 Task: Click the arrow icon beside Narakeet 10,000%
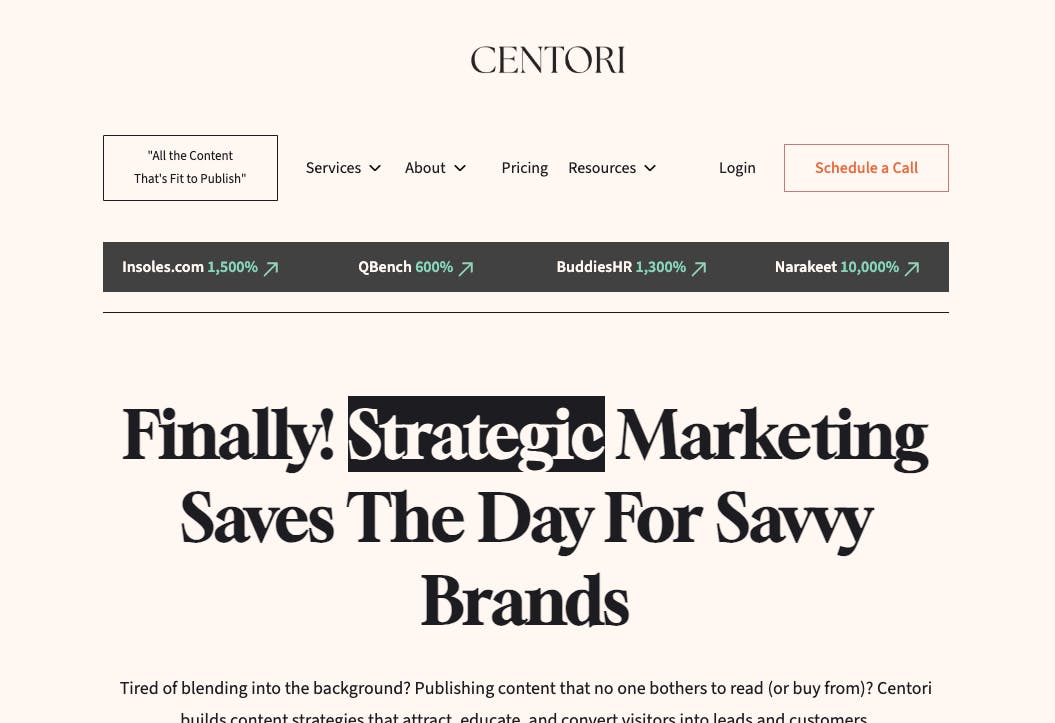point(911,268)
